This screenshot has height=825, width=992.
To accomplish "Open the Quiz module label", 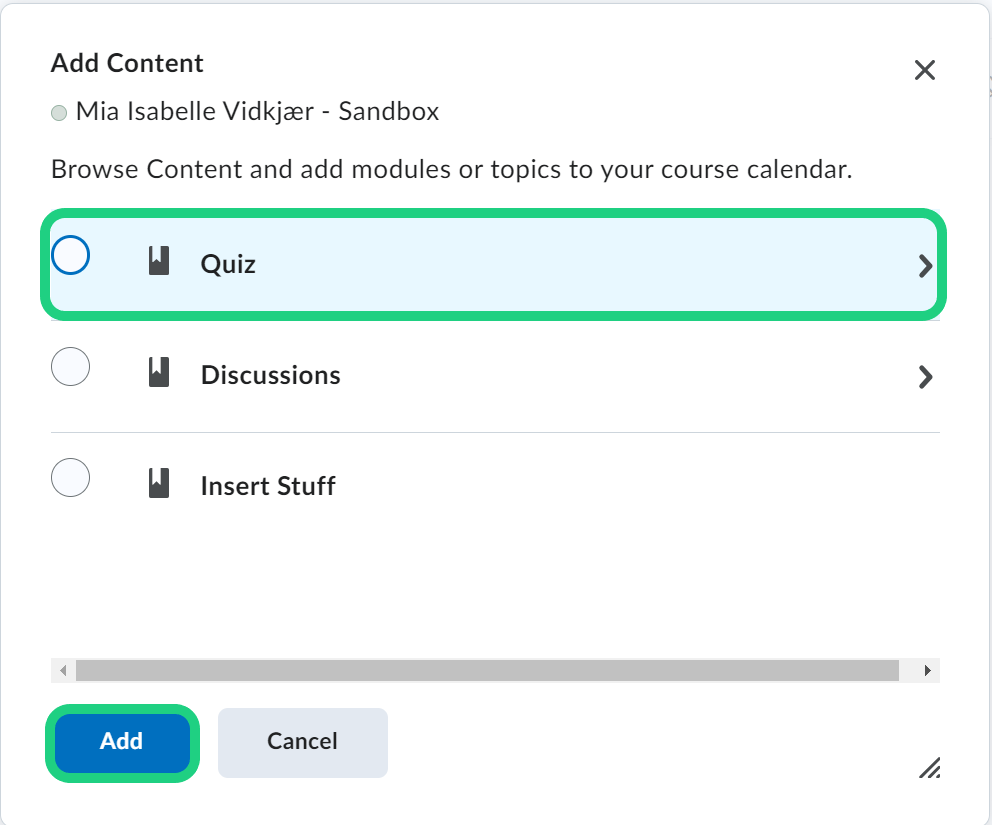I will pos(228,264).
